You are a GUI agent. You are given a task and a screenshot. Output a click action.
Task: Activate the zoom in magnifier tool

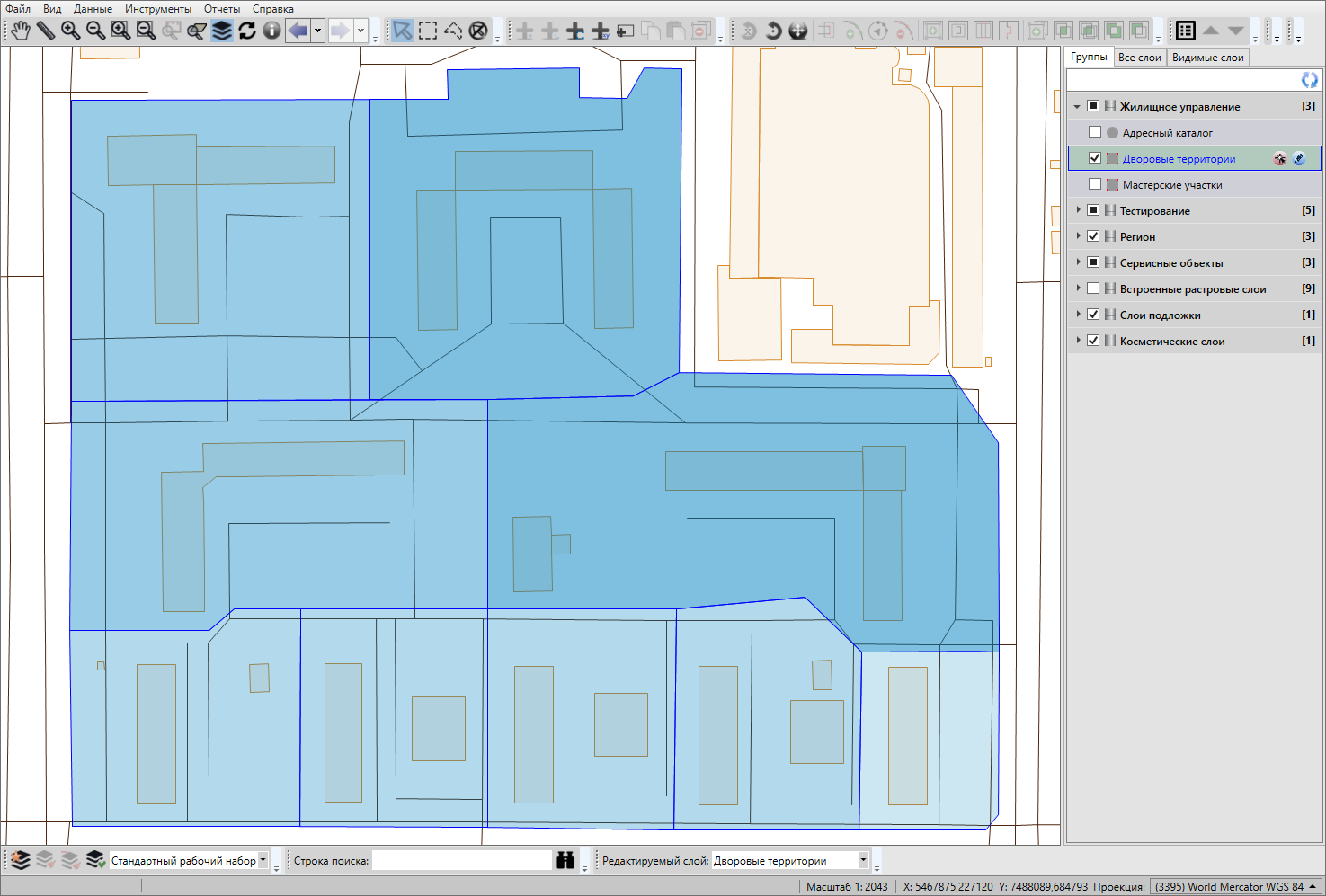70,31
